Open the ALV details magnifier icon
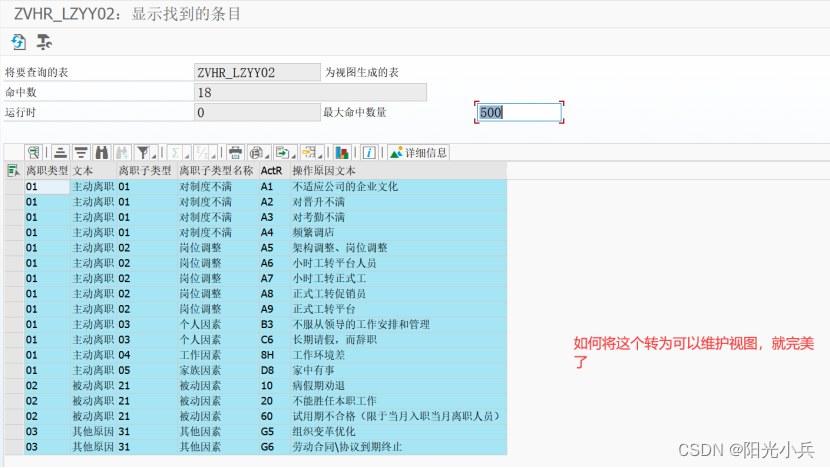 tap(33, 153)
